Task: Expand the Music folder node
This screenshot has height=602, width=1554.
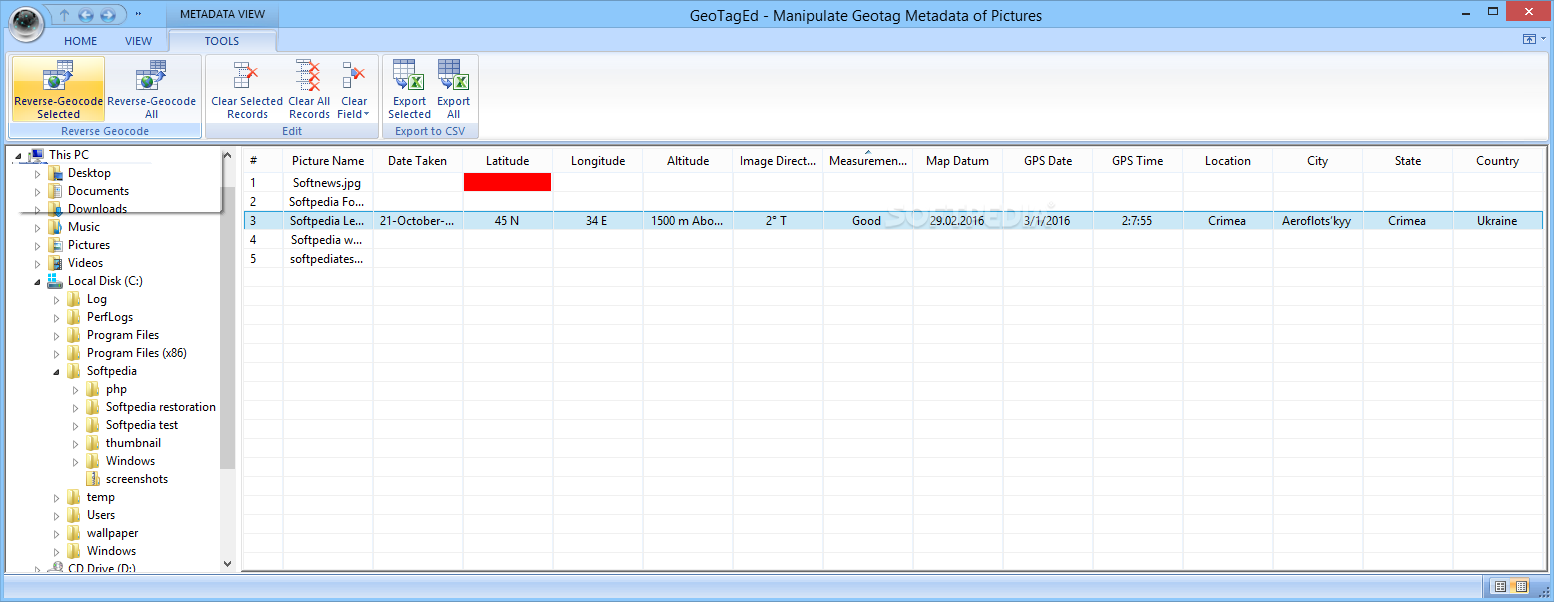Action: click(38, 227)
